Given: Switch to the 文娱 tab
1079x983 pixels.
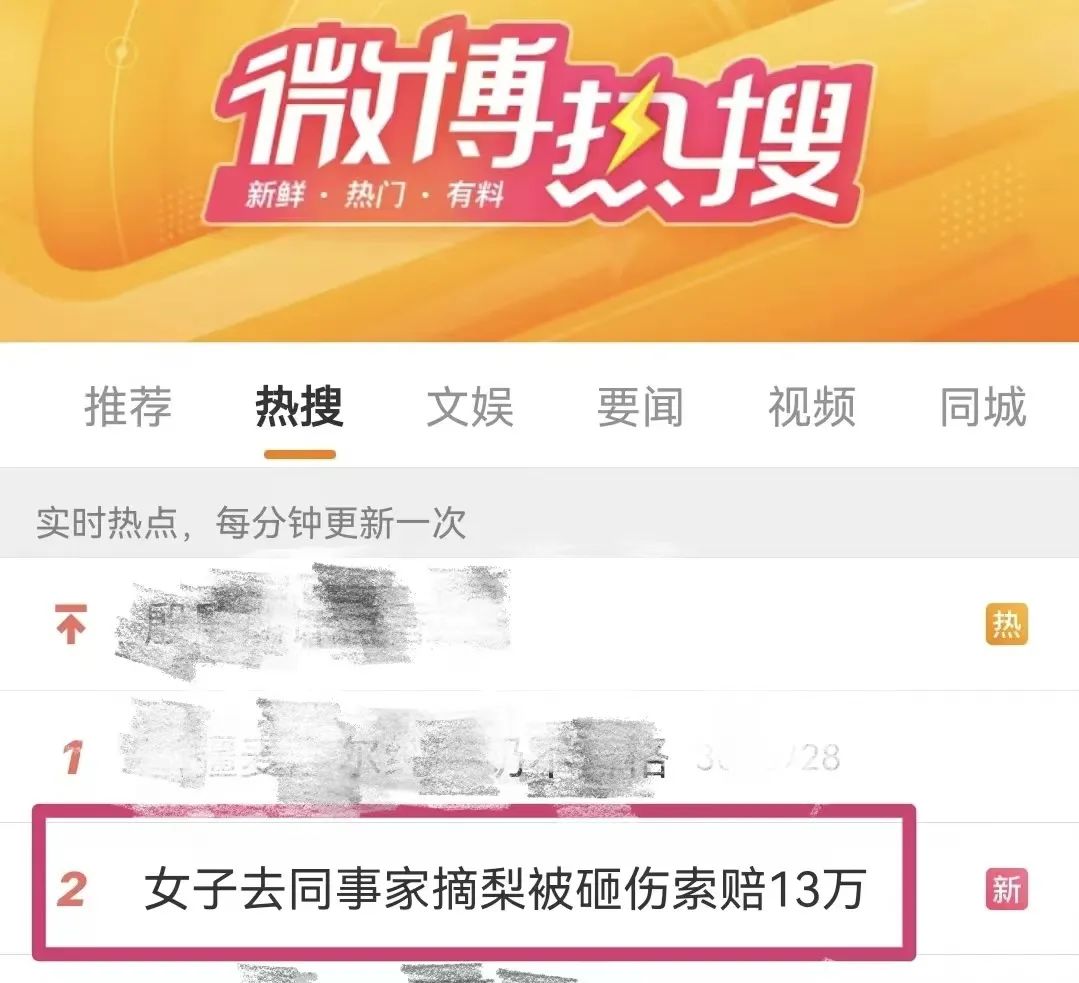Looking at the screenshot, I should click(470, 406).
